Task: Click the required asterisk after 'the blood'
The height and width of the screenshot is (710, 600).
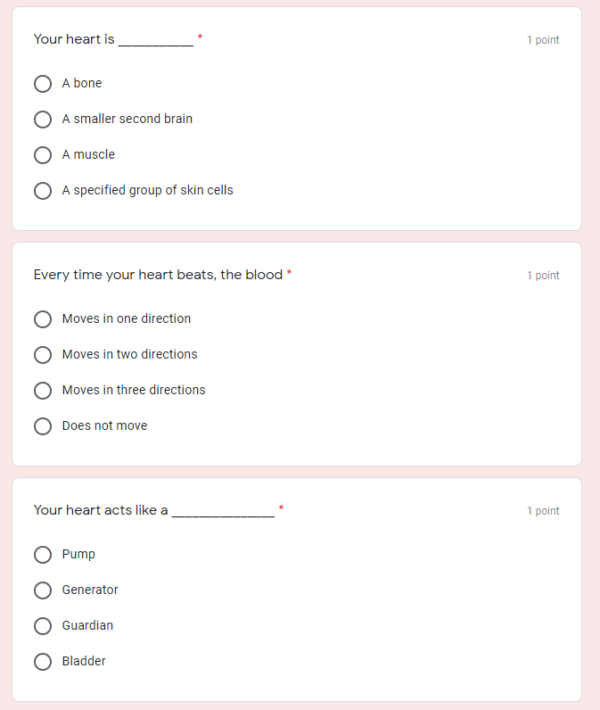Action: (289, 273)
